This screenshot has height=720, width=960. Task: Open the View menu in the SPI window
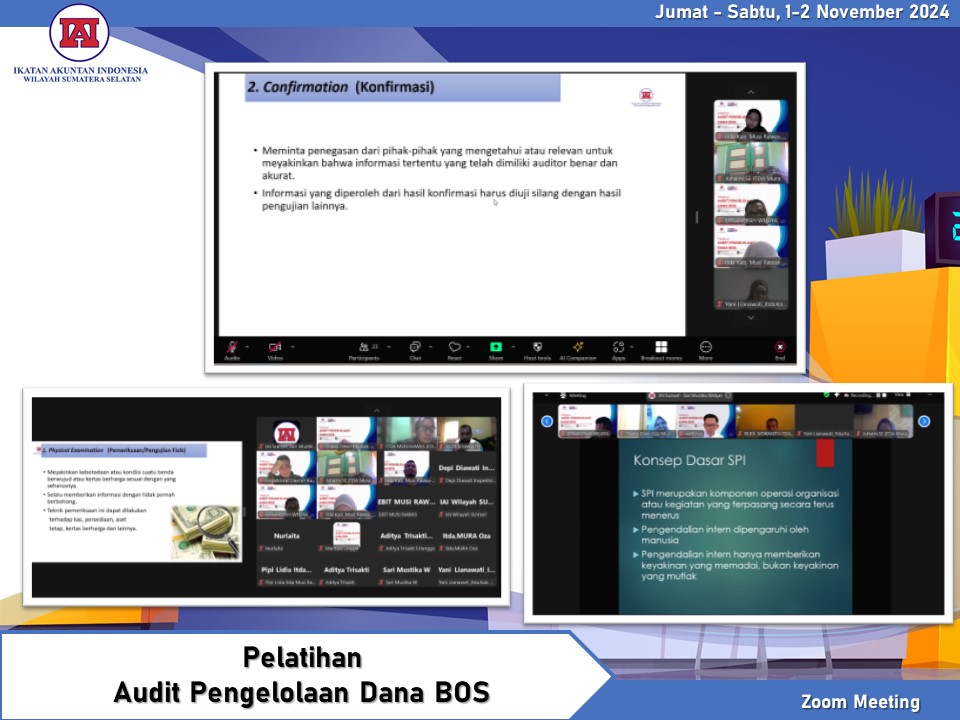pos(901,396)
